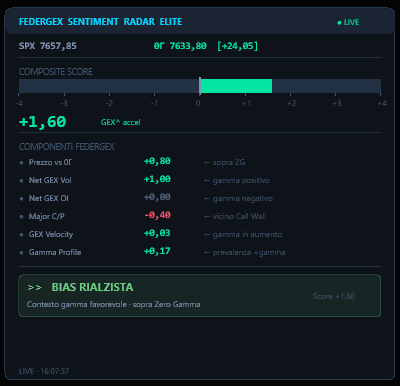Click the +0,17 component value
Image resolution: width=400 pixels, height=386 pixels.
coord(157,251)
